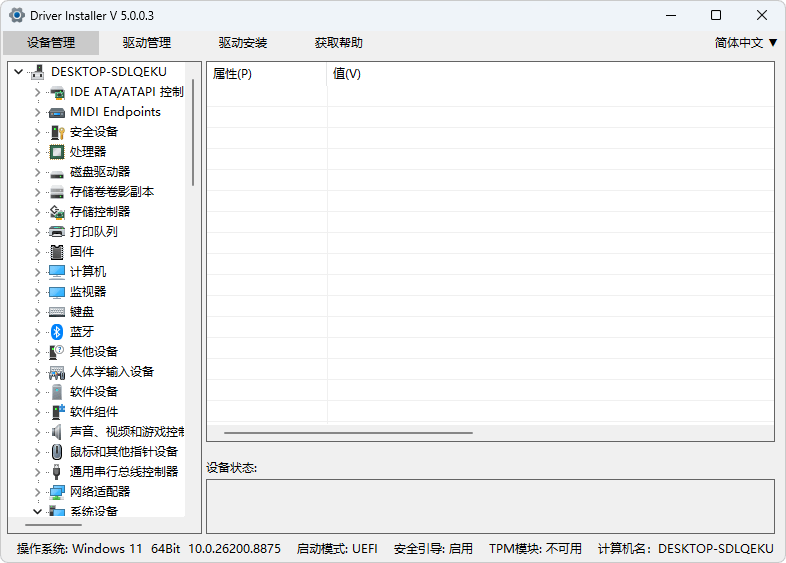The width and height of the screenshot is (786, 563).
Task: Click the 其他设备 unknown device icon
Action: pos(57,352)
